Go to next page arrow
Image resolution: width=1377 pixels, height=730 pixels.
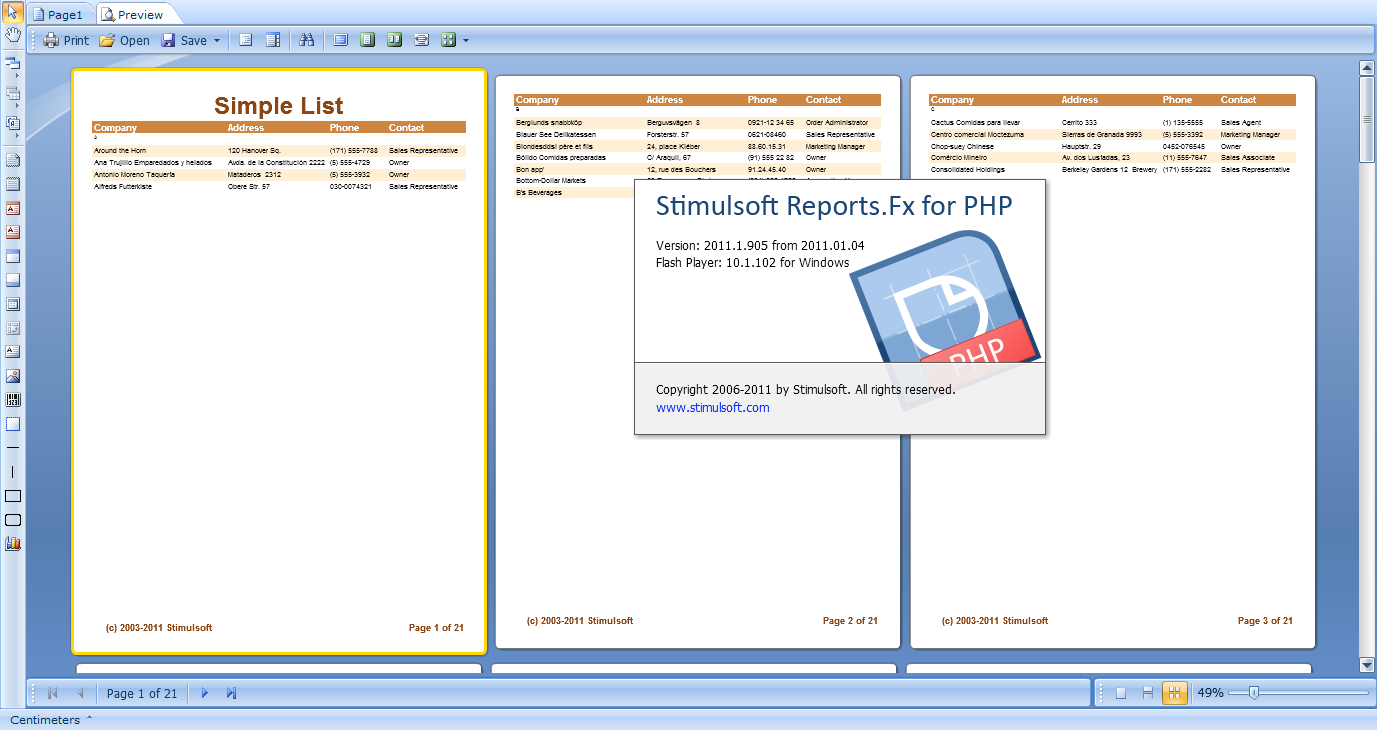(x=204, y=693)
